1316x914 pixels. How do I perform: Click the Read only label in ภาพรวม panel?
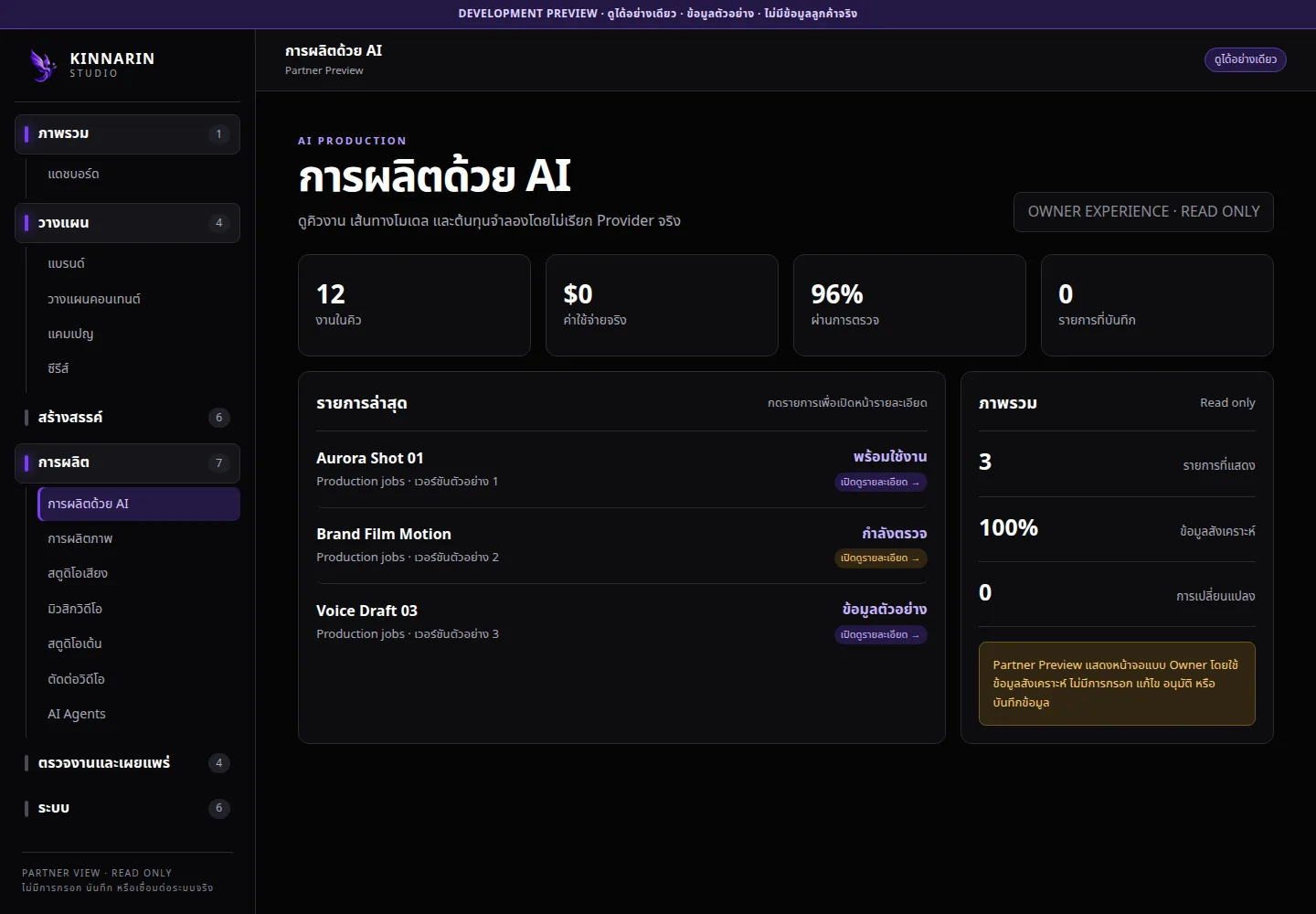(x=1227, y=403)
